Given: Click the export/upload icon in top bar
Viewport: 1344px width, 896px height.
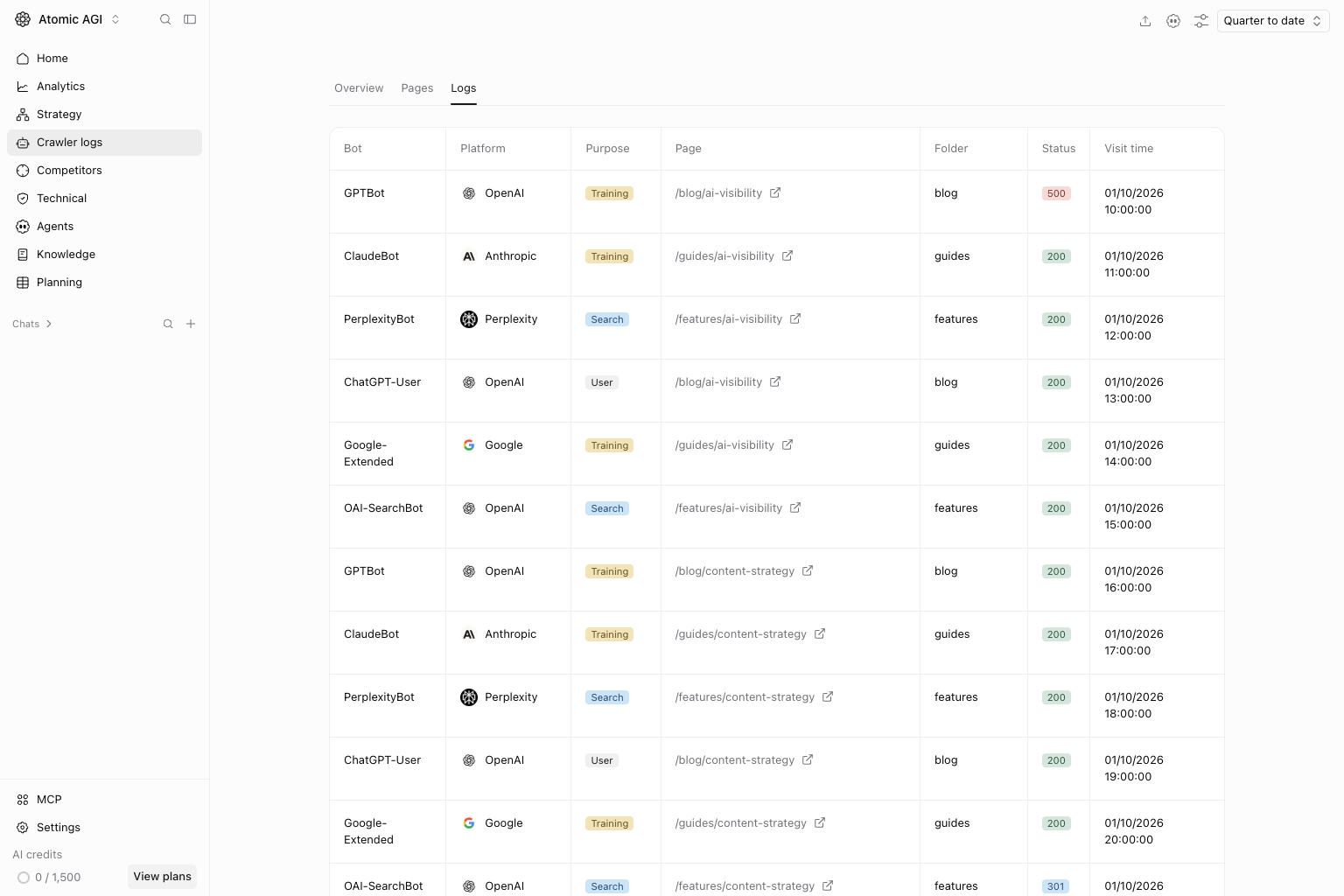Looking at the screenshot, I should point(1145,21).
